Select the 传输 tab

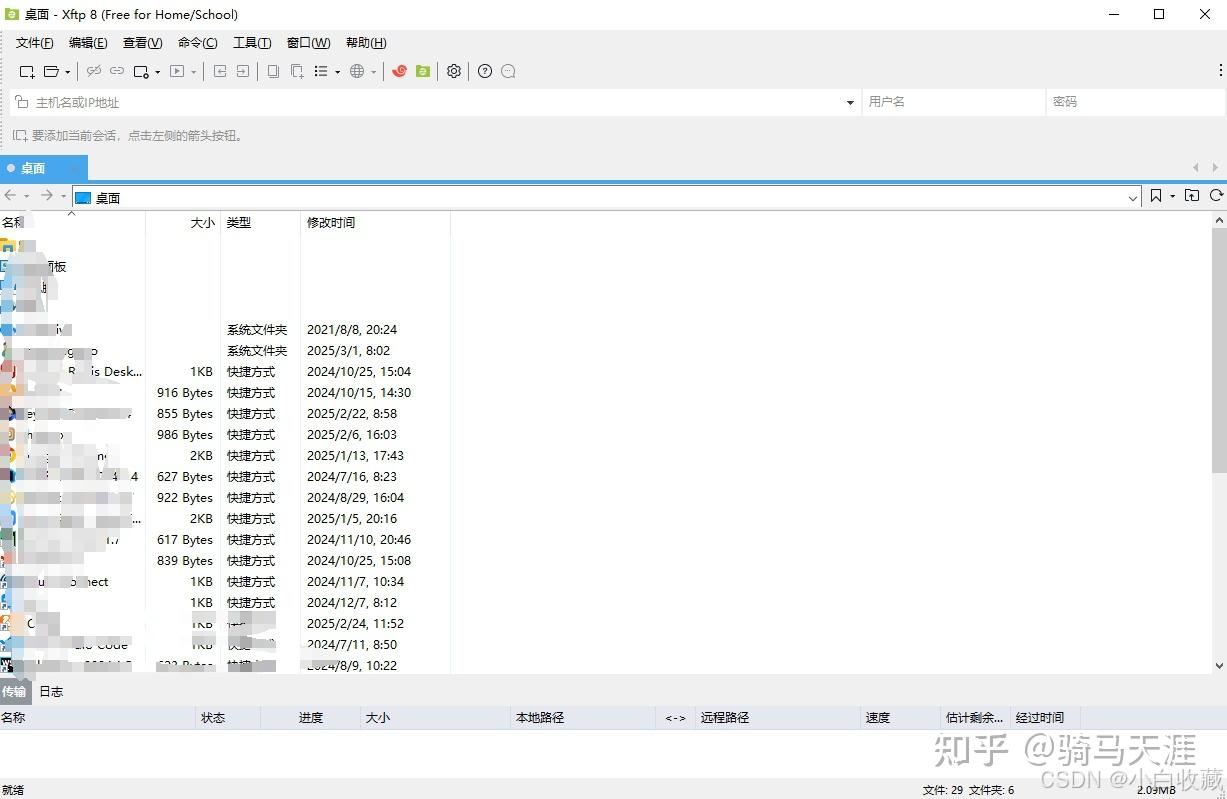[15, 690]
